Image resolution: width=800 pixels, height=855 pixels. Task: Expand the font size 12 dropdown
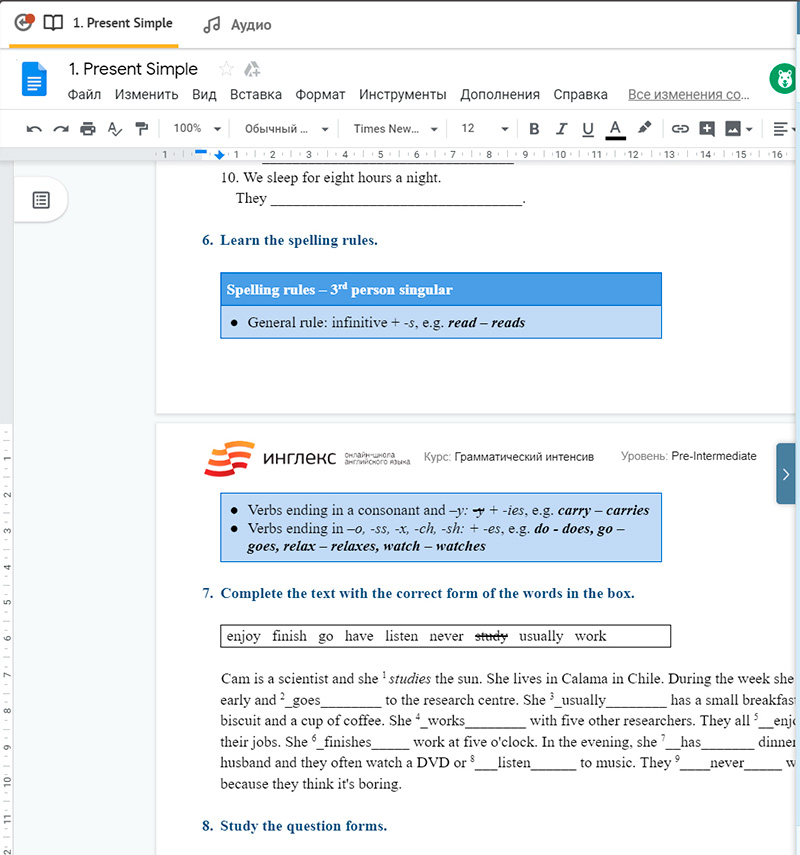484,129
